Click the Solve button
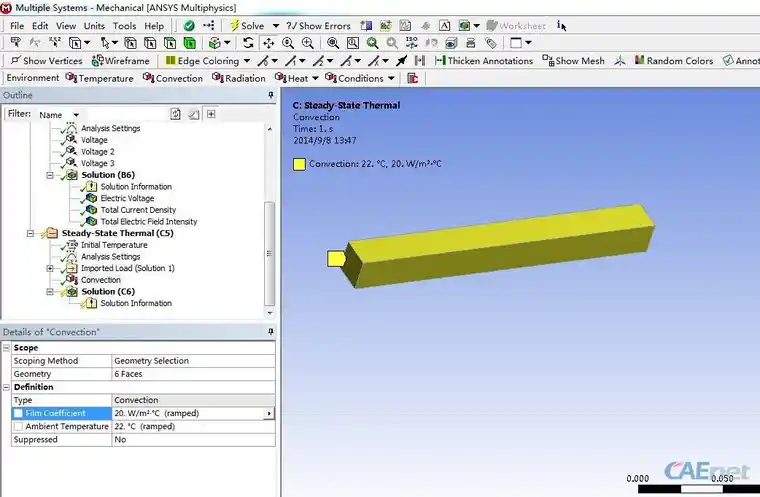 click(247, 26)
